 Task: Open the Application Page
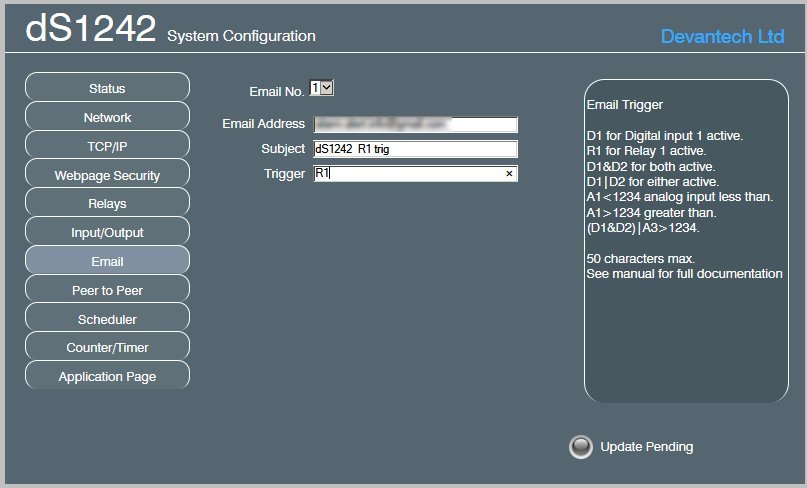pyautogui.click(x=107, y=376)
